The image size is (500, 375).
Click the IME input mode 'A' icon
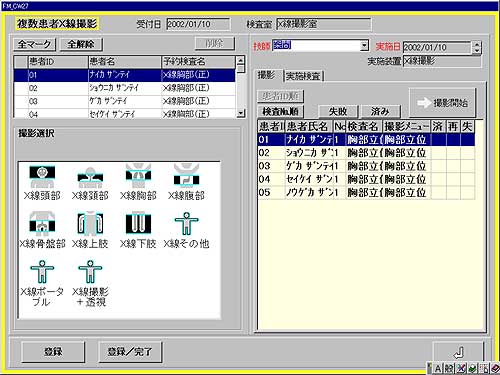(x=438, y=368)
